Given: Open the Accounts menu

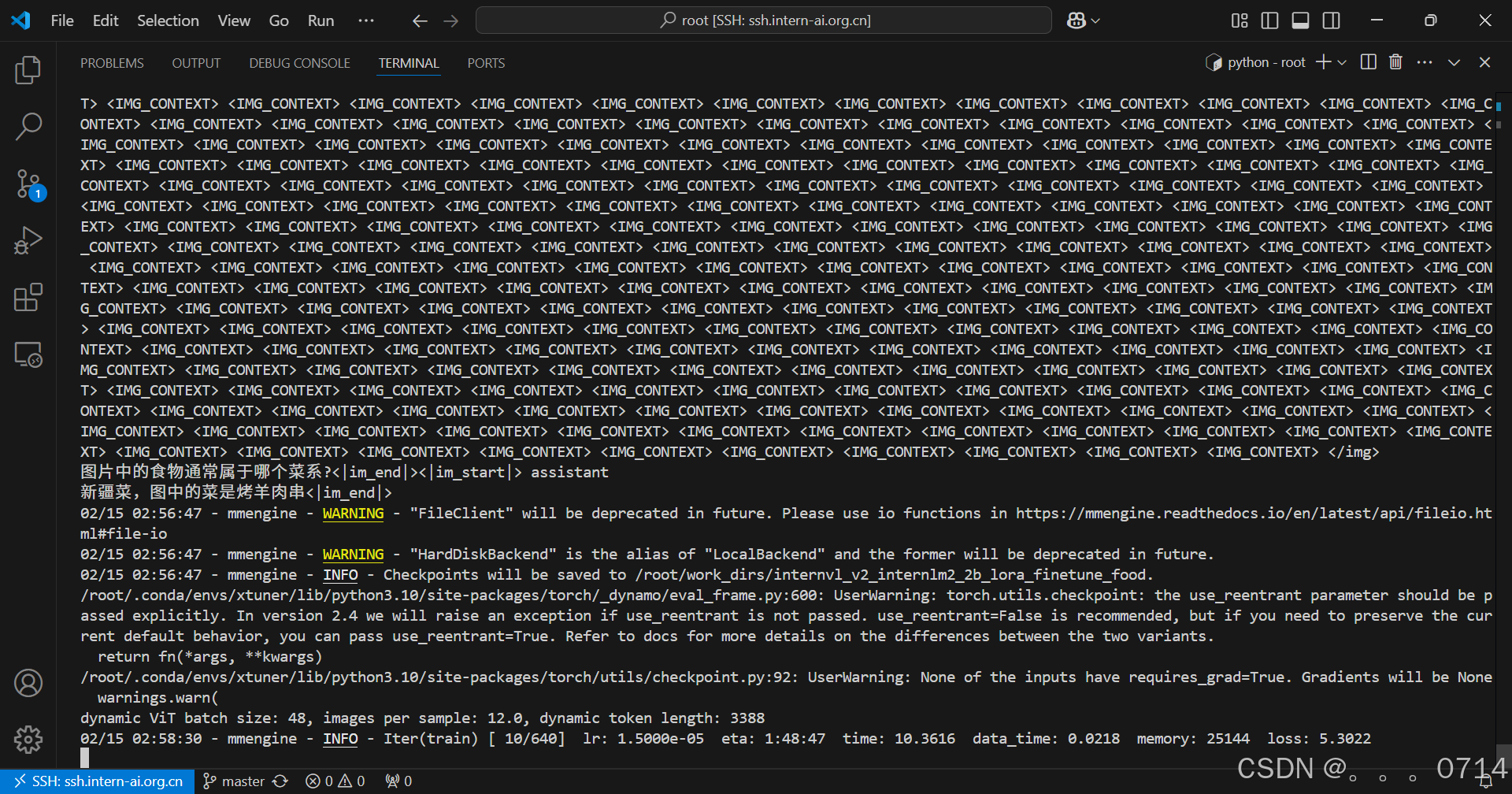Looking at the screenshot, I should pyautogui.click(x=28, y=683).
